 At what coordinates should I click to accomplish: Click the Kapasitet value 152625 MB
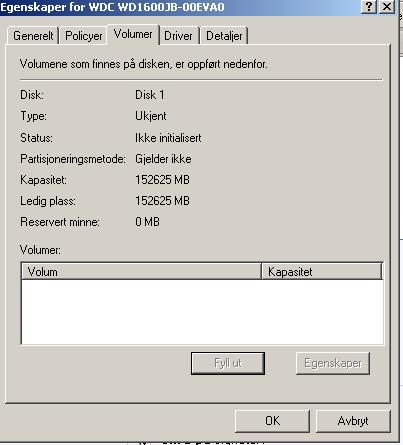pos(162,180)
